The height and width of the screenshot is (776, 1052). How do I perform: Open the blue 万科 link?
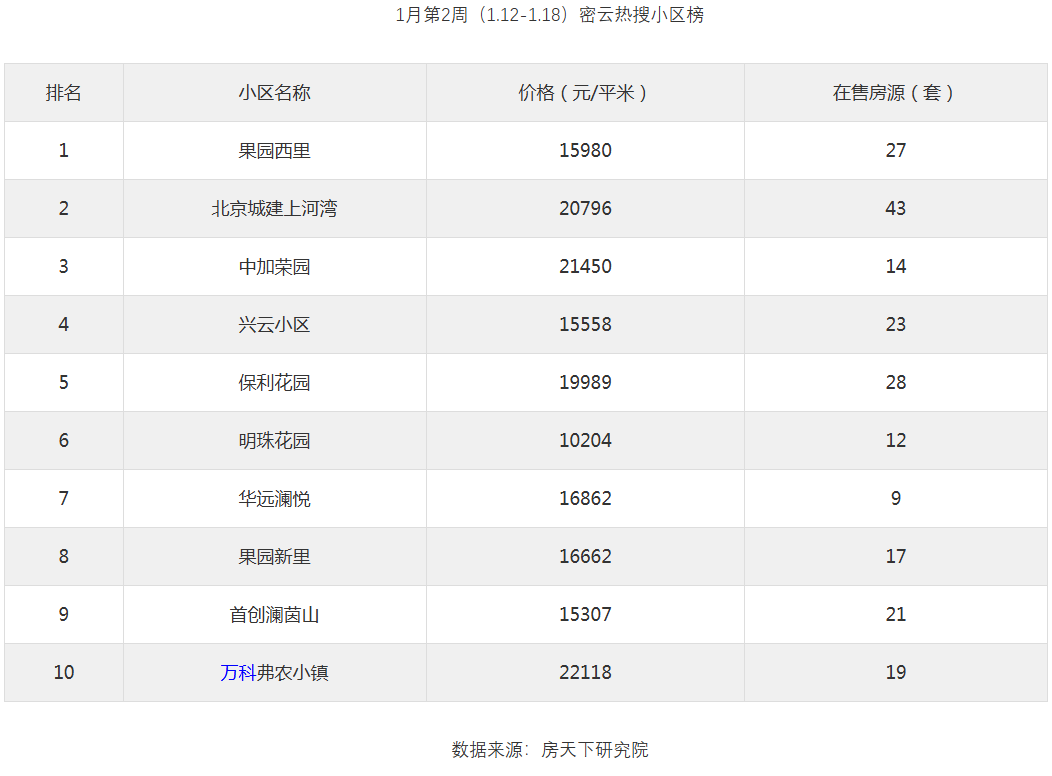pyautogui.click(x=238, y=673)
